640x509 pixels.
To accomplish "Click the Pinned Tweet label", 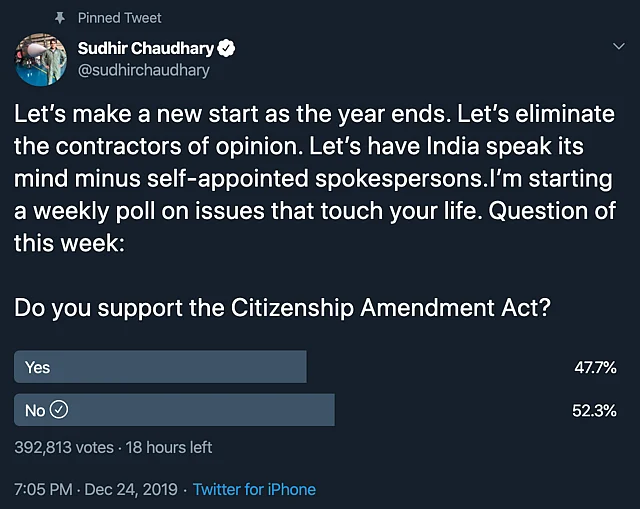I will click(119, 18).
